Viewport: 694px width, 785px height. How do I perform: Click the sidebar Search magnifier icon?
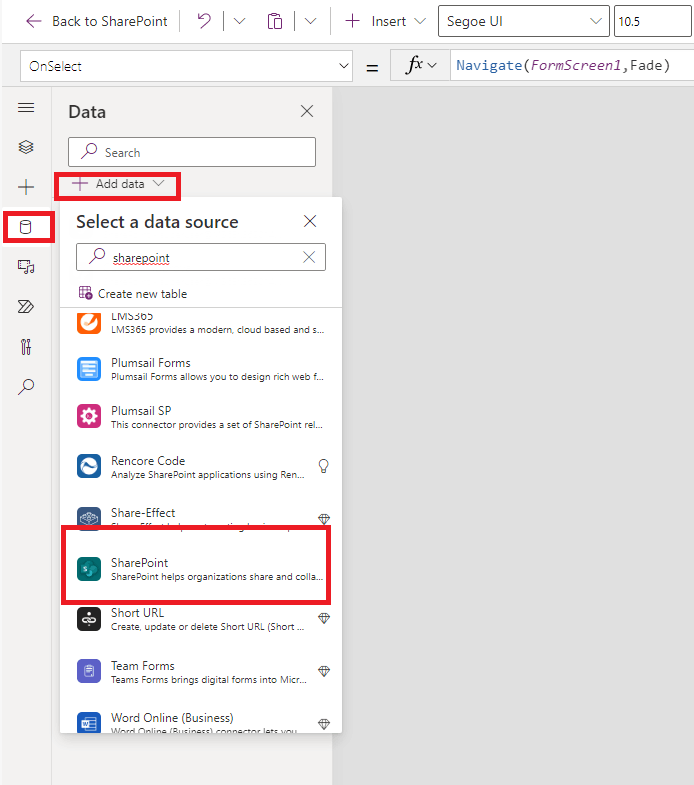coord(26,386)
